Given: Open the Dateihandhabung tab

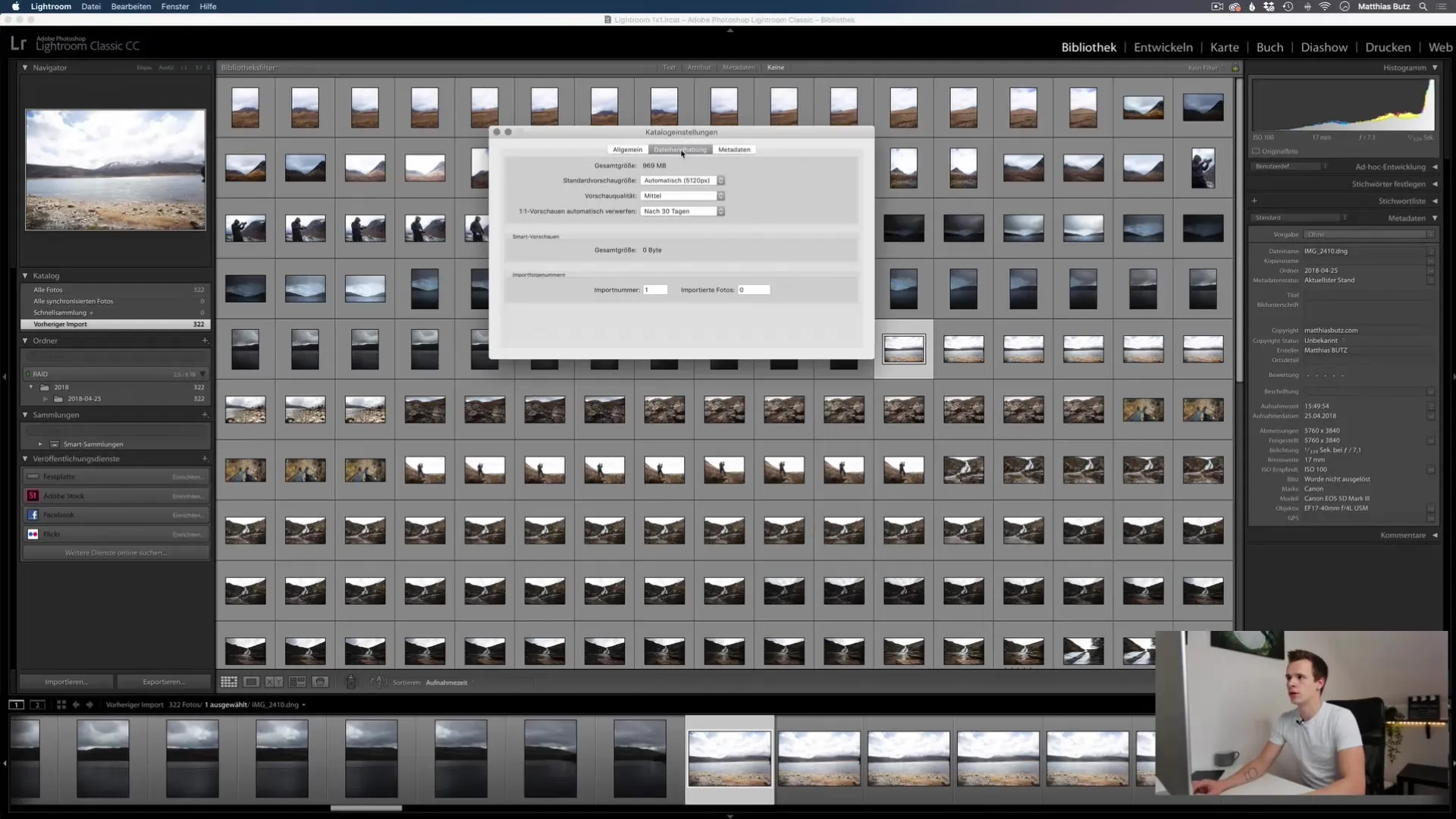Looking at the screenshot, I should [680, 149].
